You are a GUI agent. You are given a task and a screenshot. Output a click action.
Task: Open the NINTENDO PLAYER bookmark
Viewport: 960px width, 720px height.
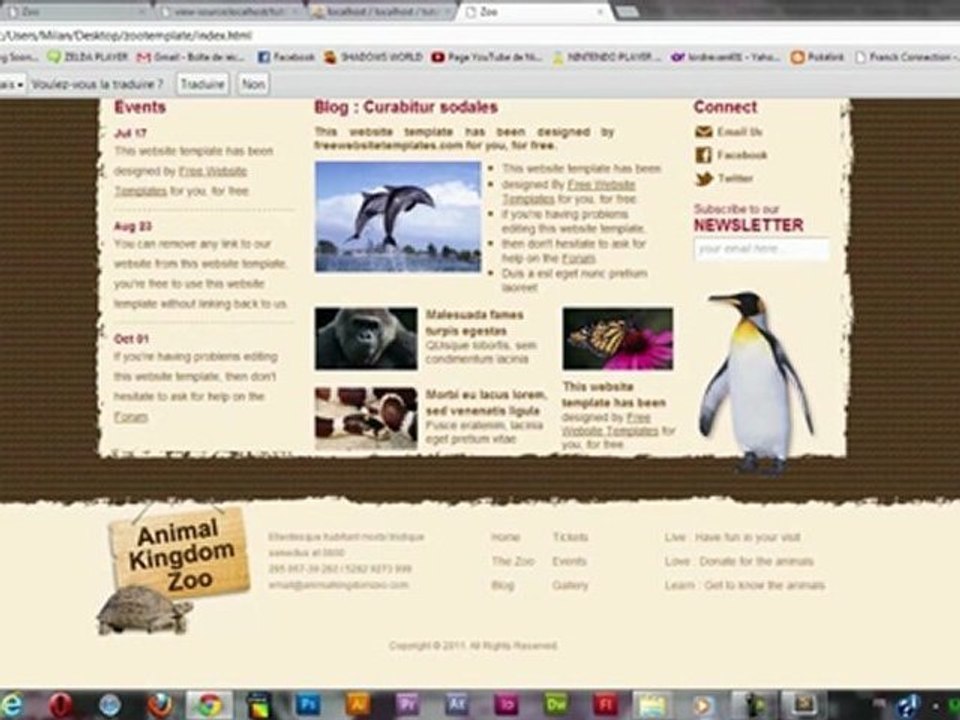click(x=606, y=57)
